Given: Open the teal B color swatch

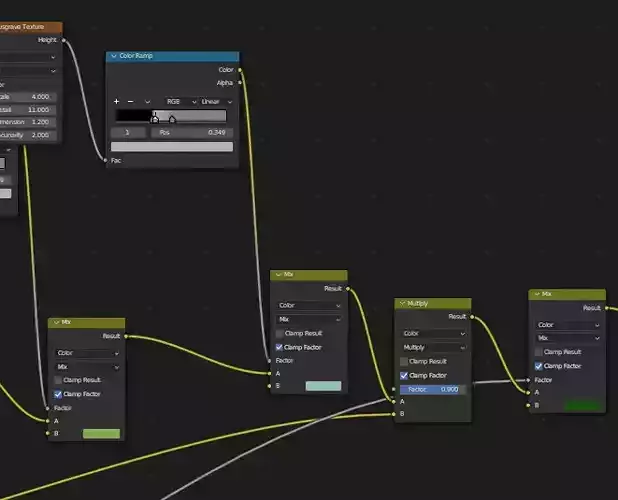Looking at the screenshot, I should click(323, 386).
